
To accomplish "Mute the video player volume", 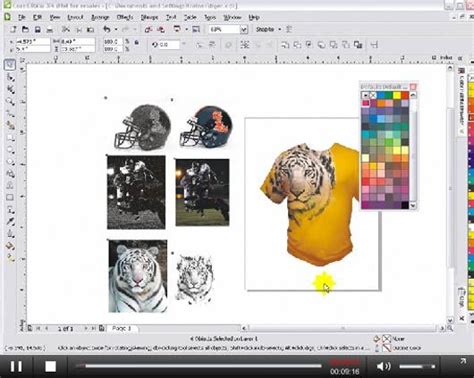I will point(383,366).
